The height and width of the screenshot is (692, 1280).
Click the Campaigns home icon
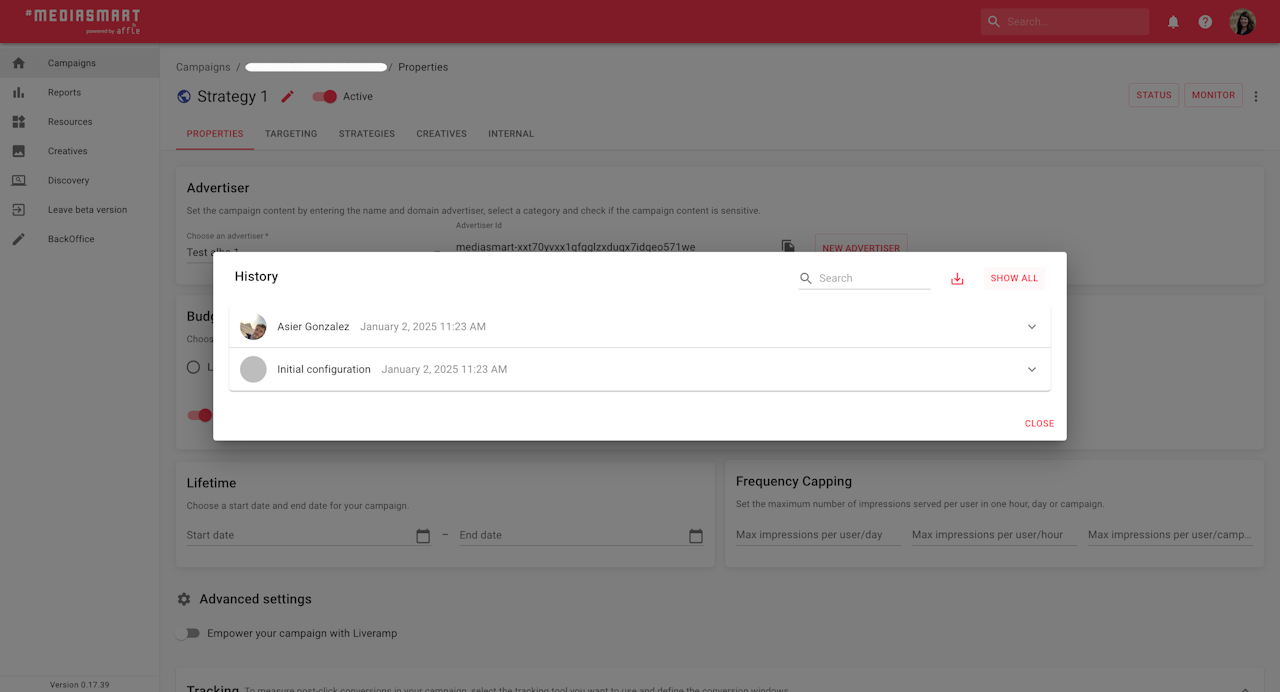(x=19, y=63)
